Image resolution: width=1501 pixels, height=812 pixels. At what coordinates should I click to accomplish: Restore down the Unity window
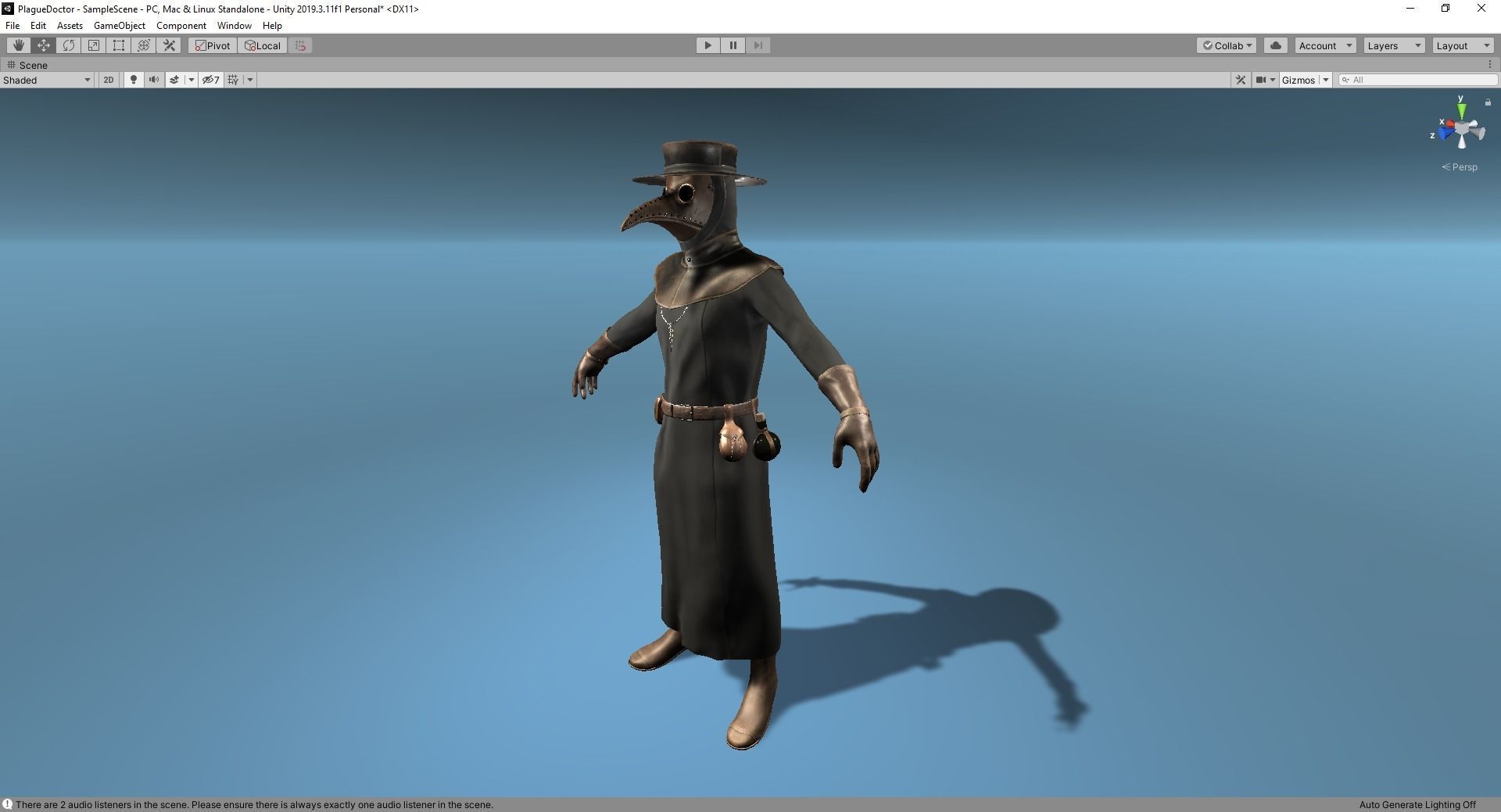[x=1445, y=9]
